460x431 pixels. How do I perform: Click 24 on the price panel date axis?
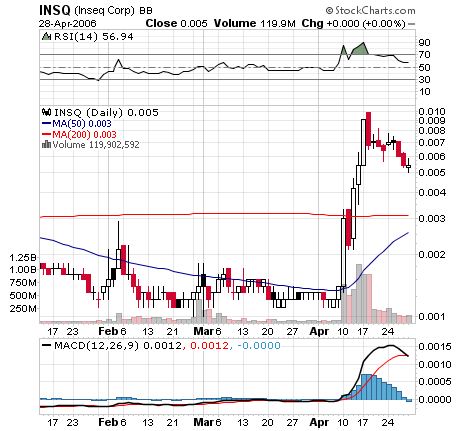pos(388,332)
